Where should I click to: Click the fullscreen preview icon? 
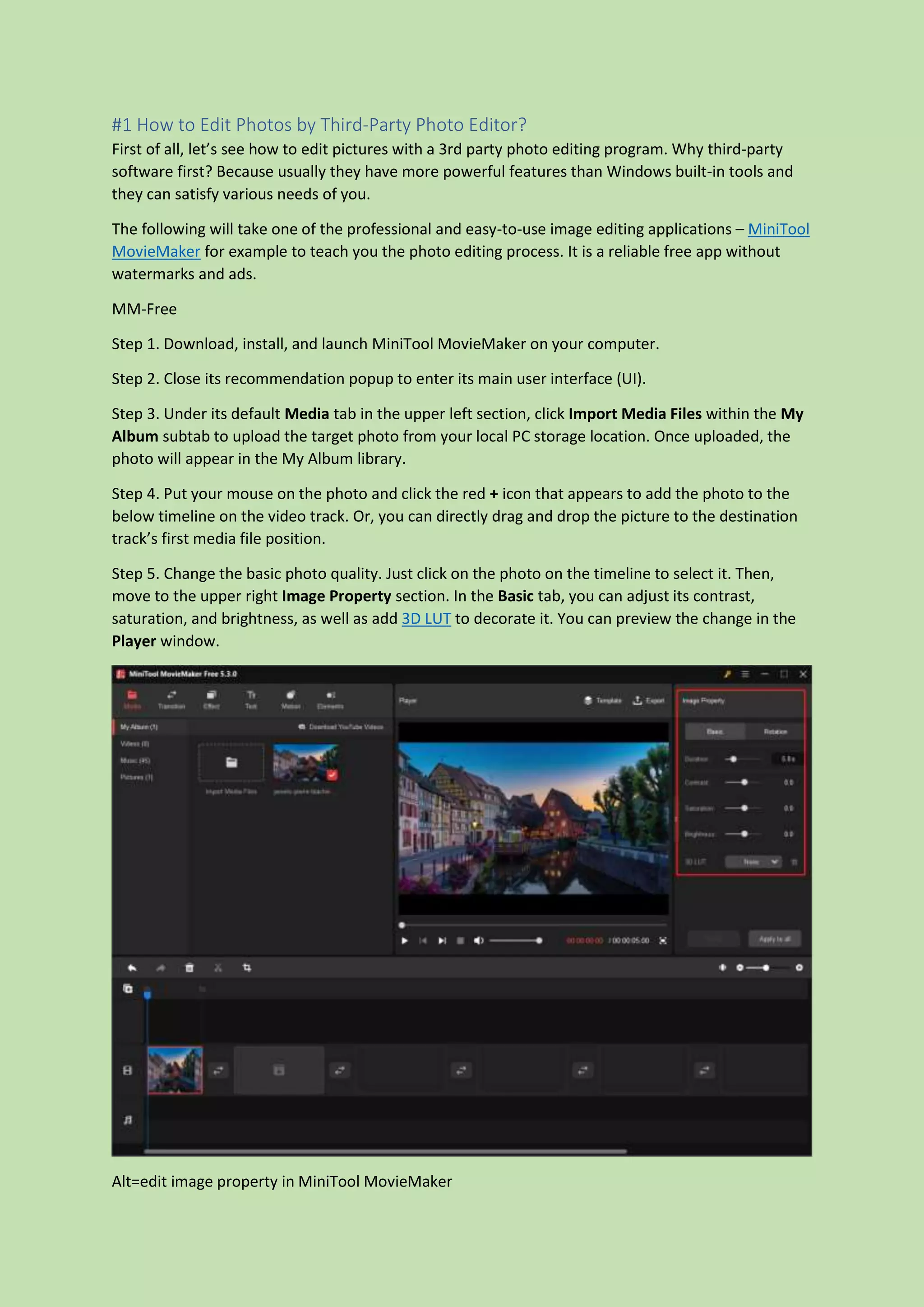pyautogui.click(x=663, y=941)
